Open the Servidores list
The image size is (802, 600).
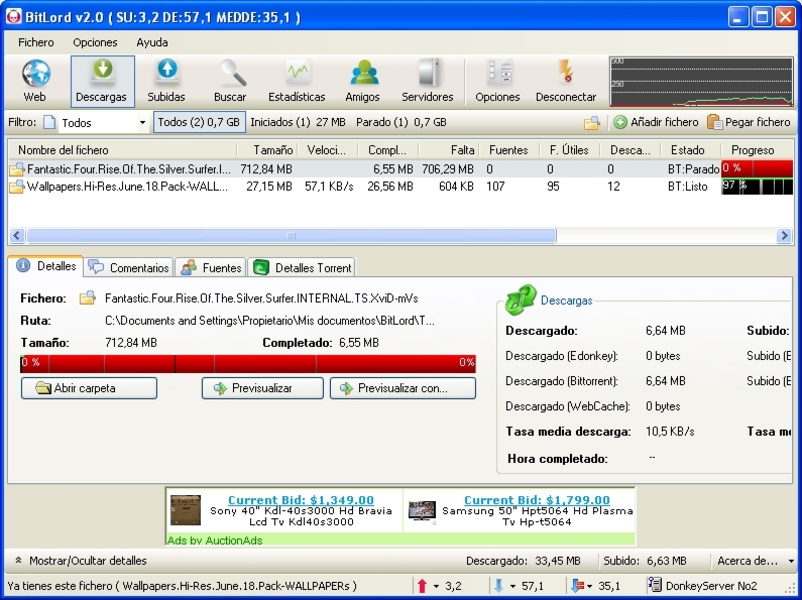tap(428, 81)
